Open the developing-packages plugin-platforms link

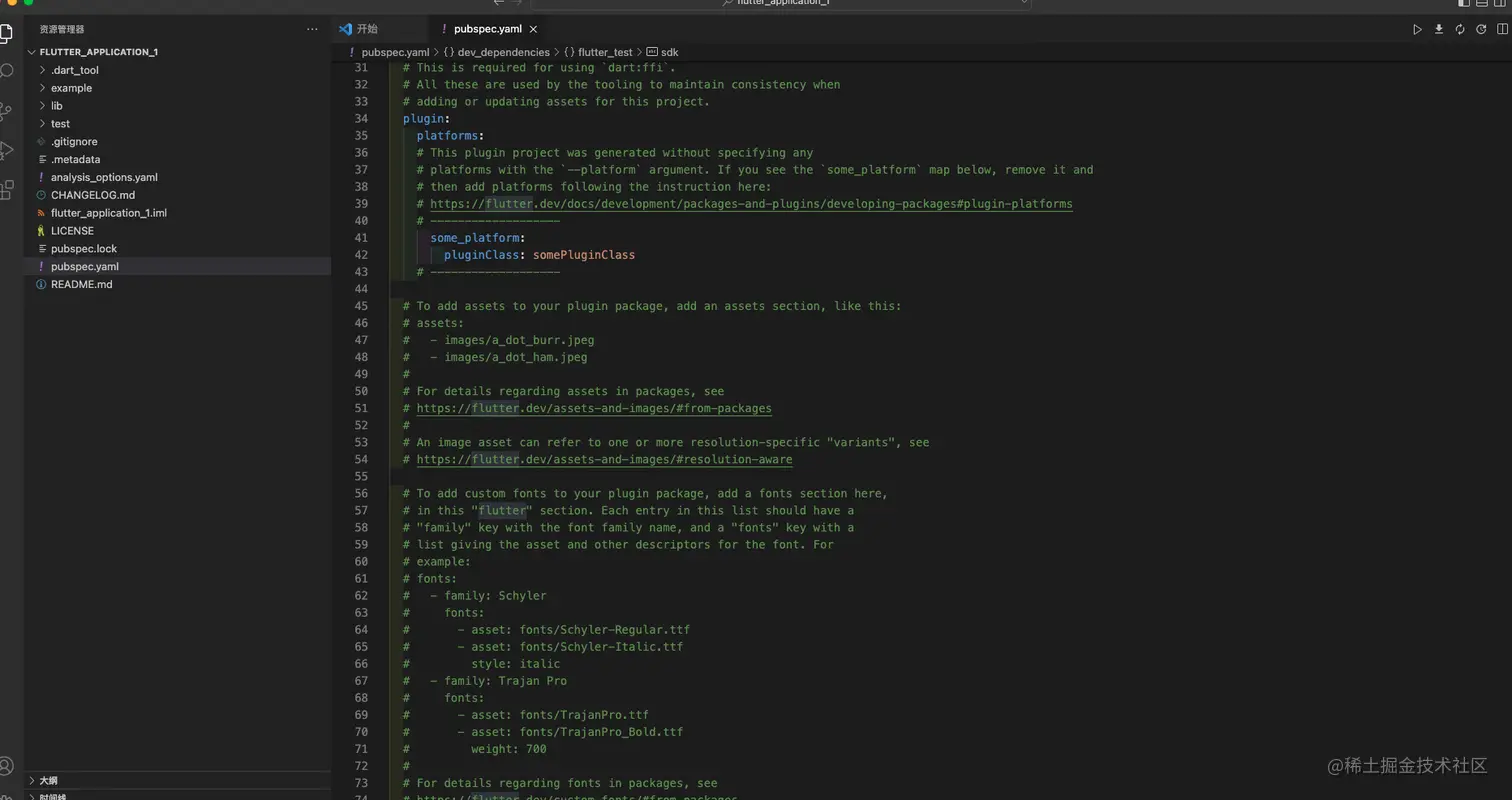(751, 204)
